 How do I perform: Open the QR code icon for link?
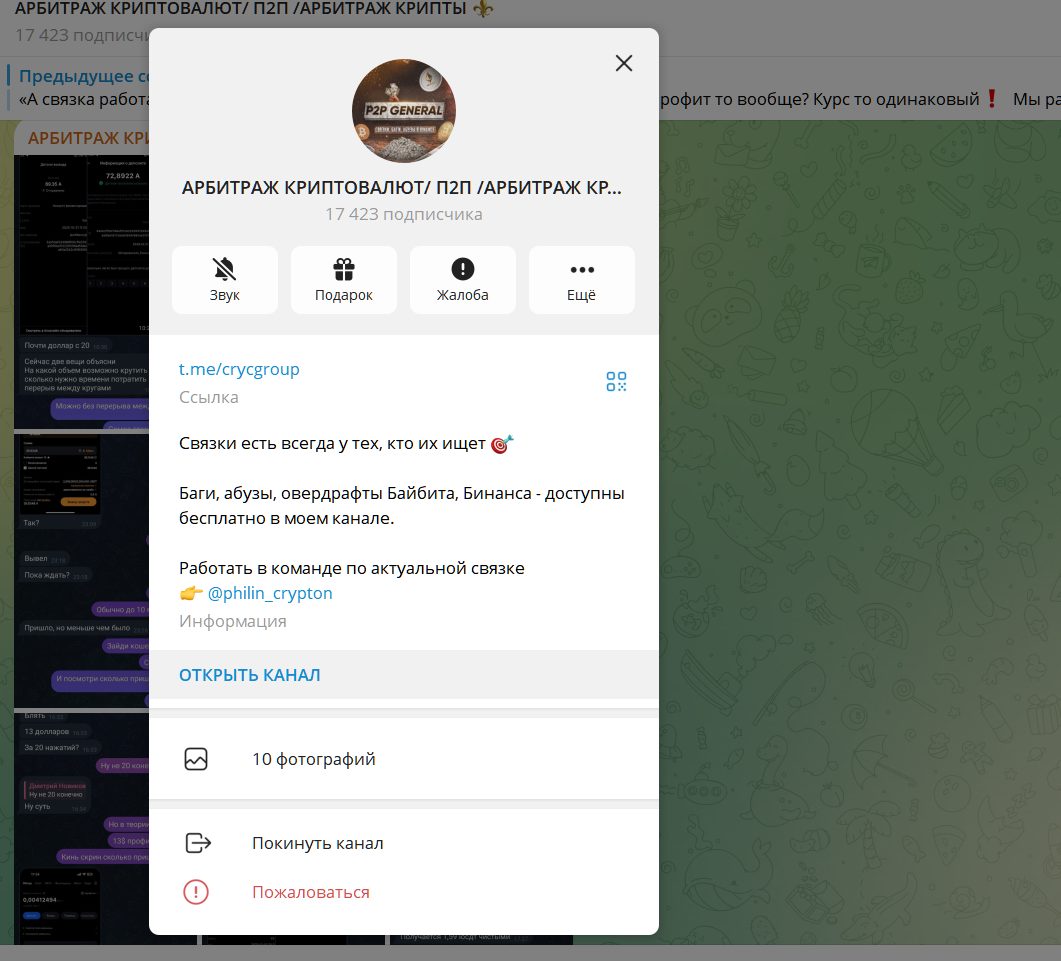tap(616, 381)
